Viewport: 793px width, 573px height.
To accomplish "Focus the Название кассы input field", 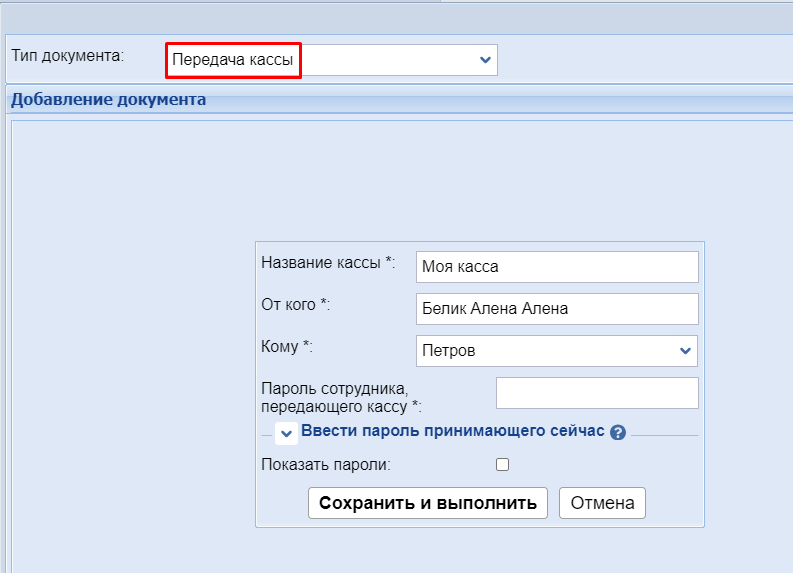I will [x=555, y=267].
